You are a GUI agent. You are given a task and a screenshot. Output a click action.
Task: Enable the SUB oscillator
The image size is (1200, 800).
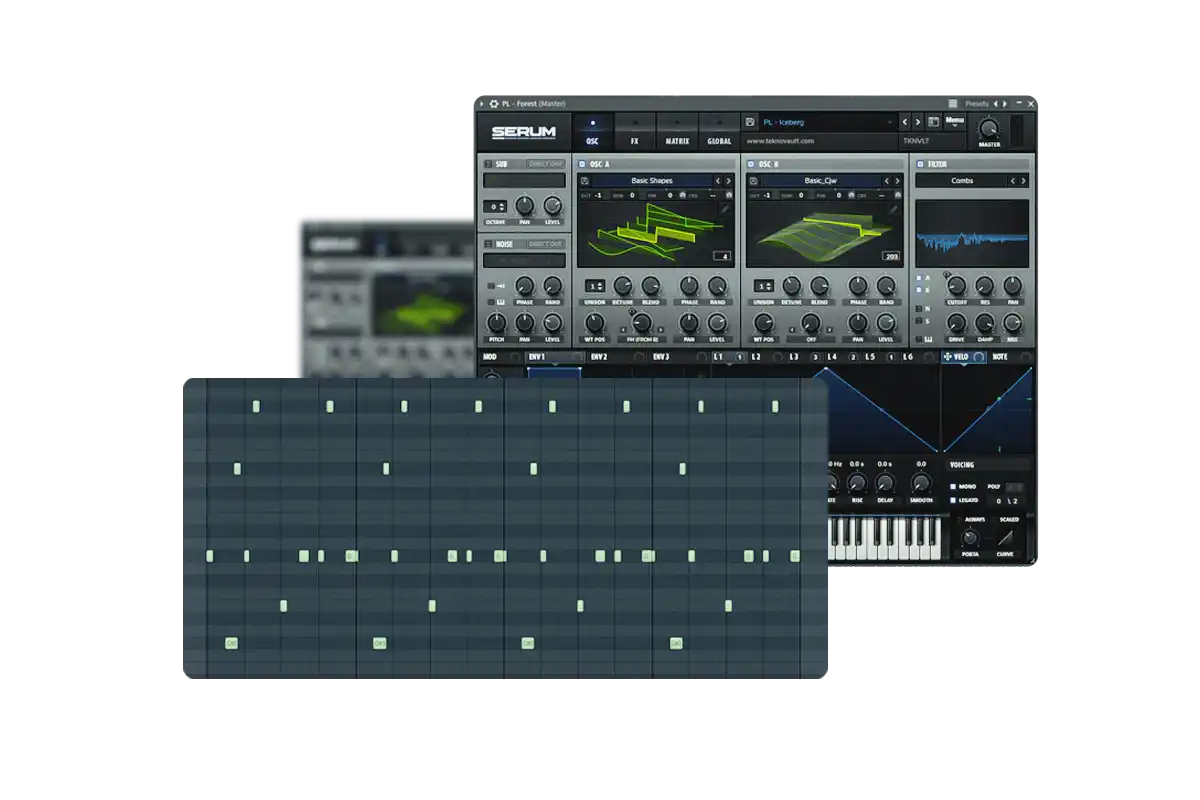click(488, 164)
